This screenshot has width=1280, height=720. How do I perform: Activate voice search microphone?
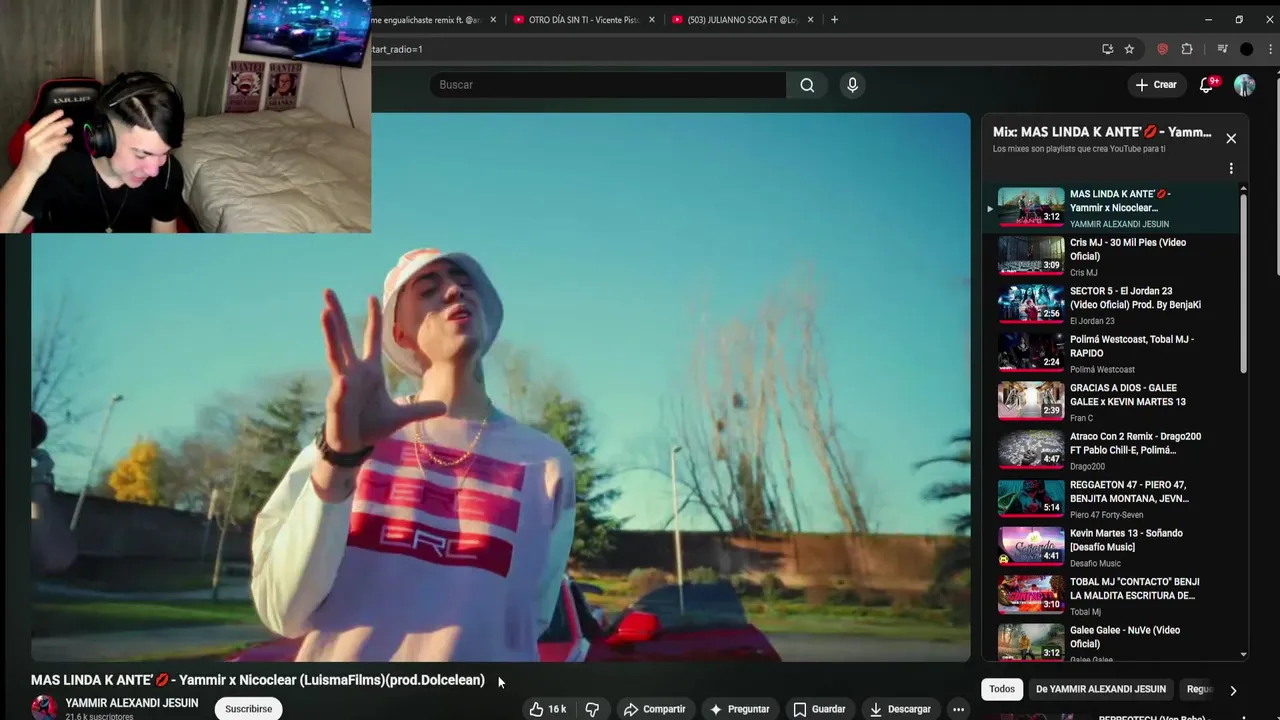[852, 85]
